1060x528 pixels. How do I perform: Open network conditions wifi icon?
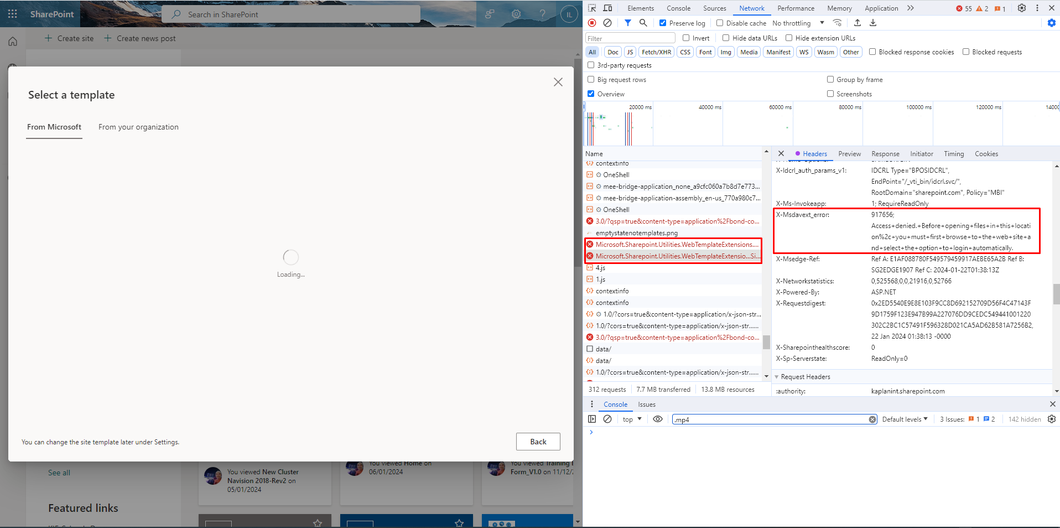pyautogui.click(x=838, y=23)
